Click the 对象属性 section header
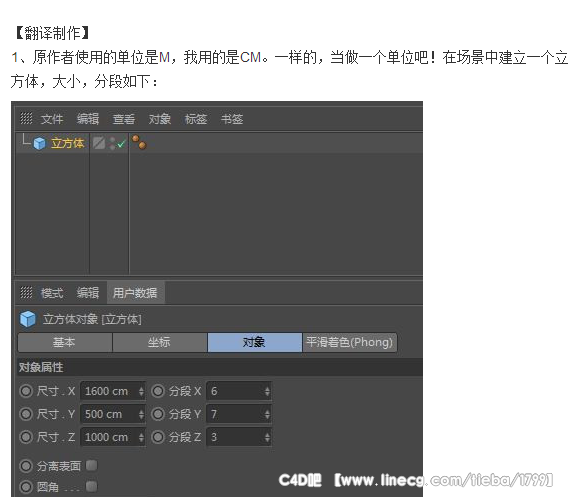Screen dimensions: 579x497 [x=220, y=367]
